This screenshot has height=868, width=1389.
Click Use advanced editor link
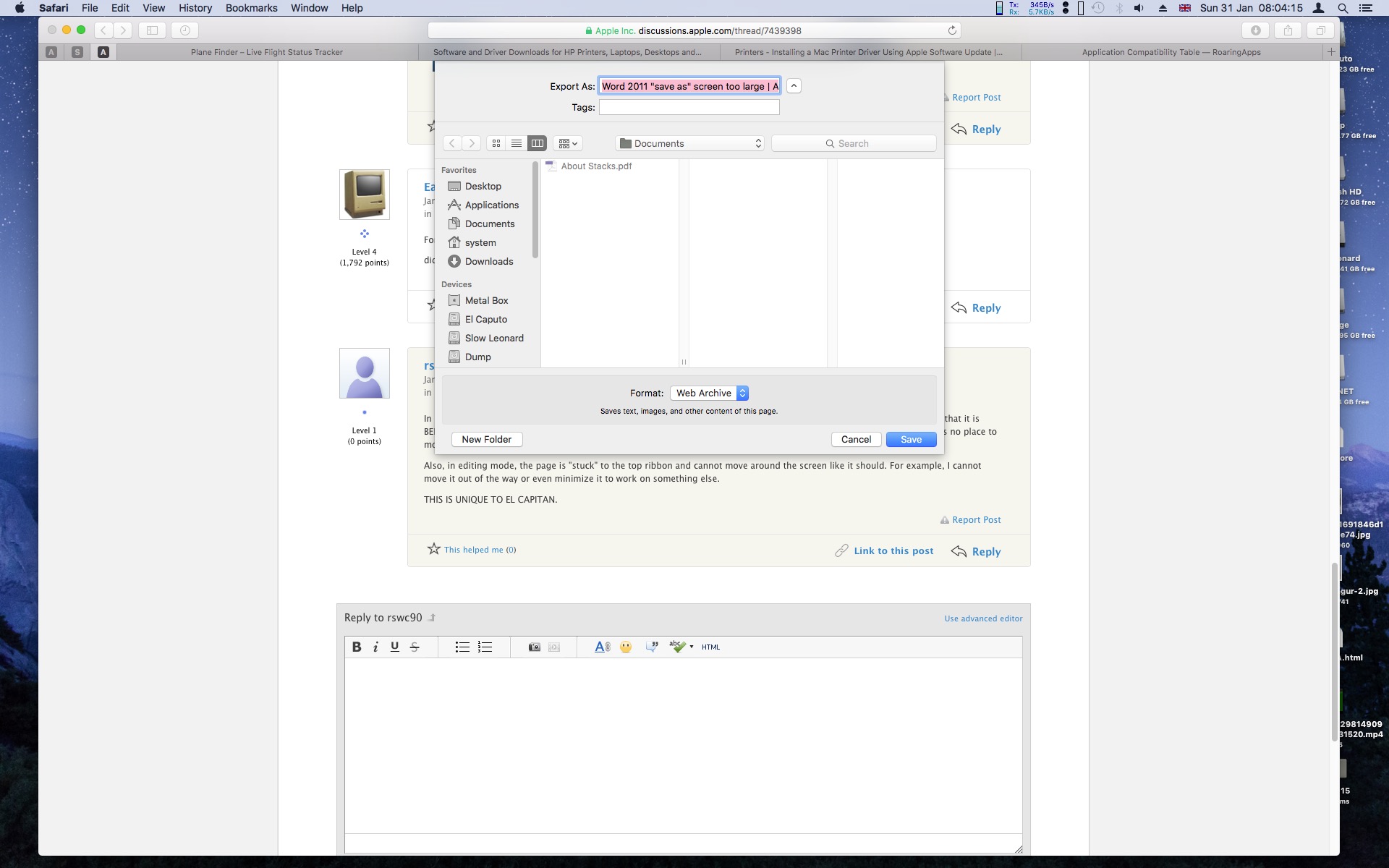pos(983,618)
